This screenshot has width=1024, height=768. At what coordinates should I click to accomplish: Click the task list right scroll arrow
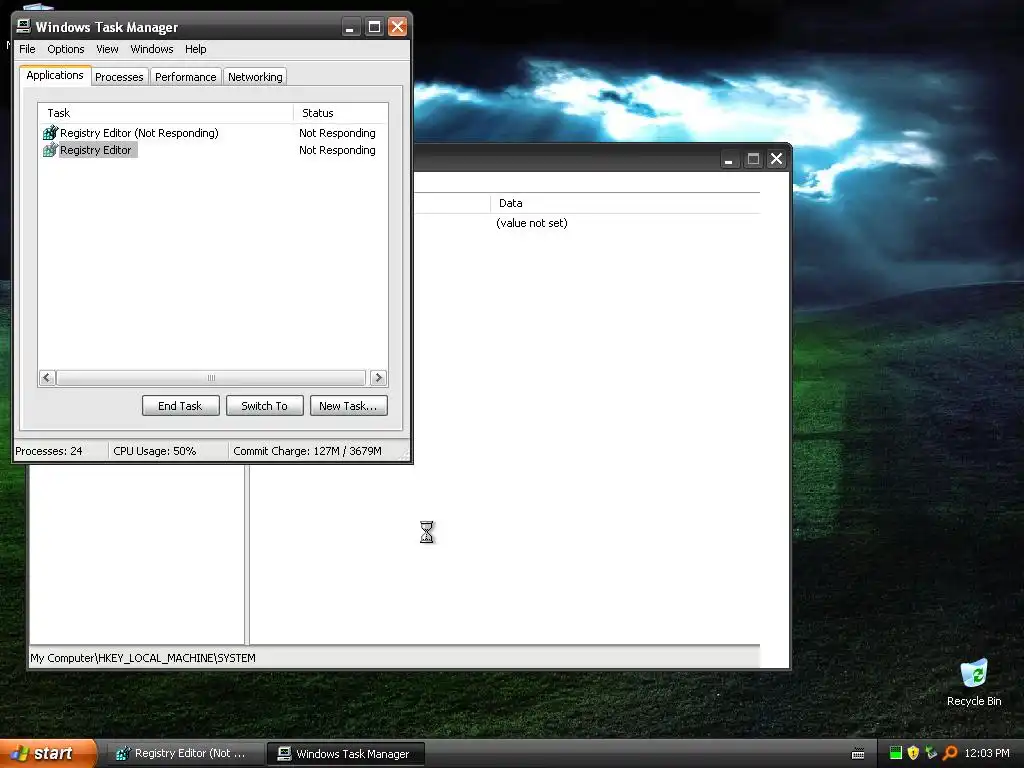click(x=378, y=377)
